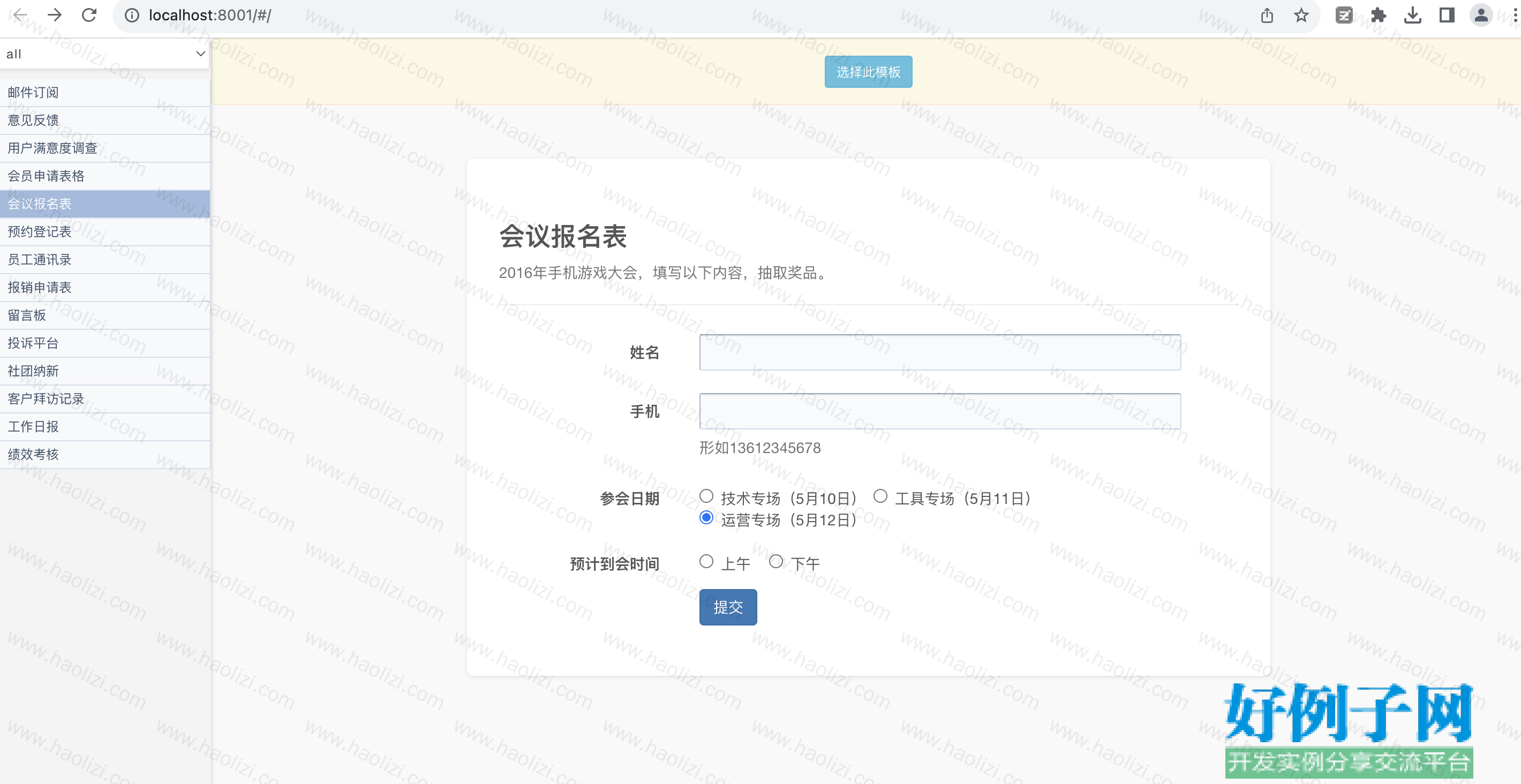Select 工具专场（5月11日）radio button

880,496
